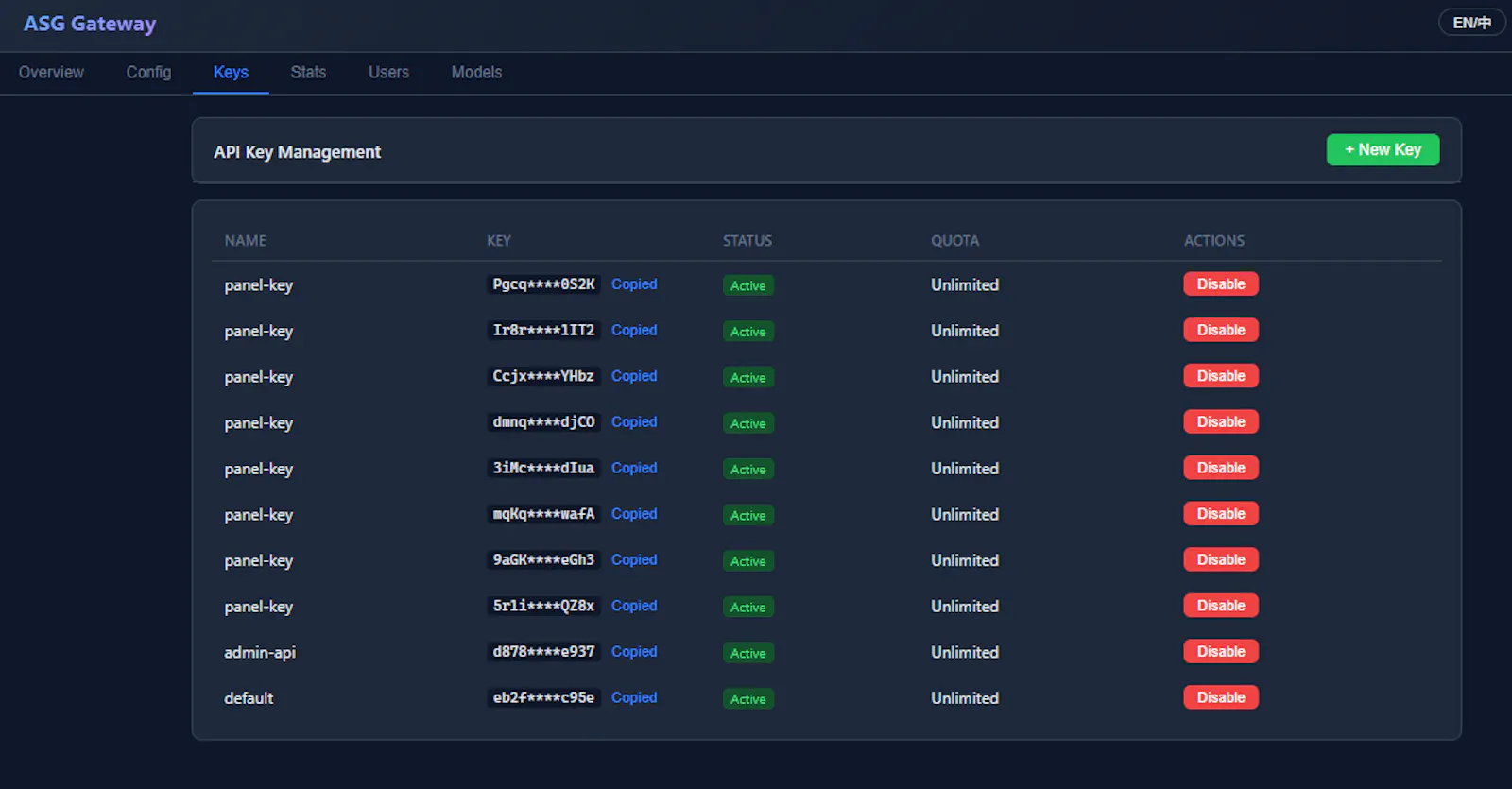Open the Users tab
The height and width of the screenshot is (789, 1512).
point(388,73)
